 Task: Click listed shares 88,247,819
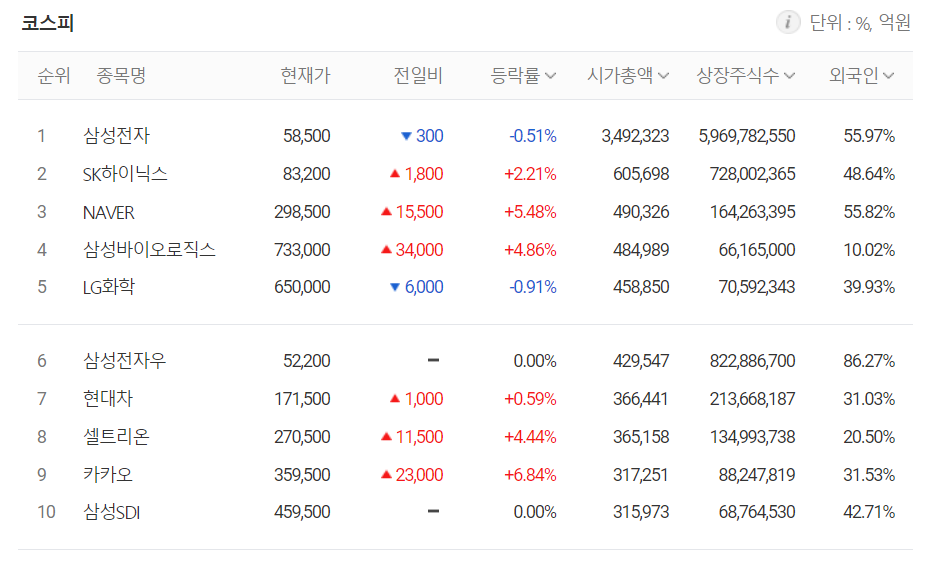[757, 475]
